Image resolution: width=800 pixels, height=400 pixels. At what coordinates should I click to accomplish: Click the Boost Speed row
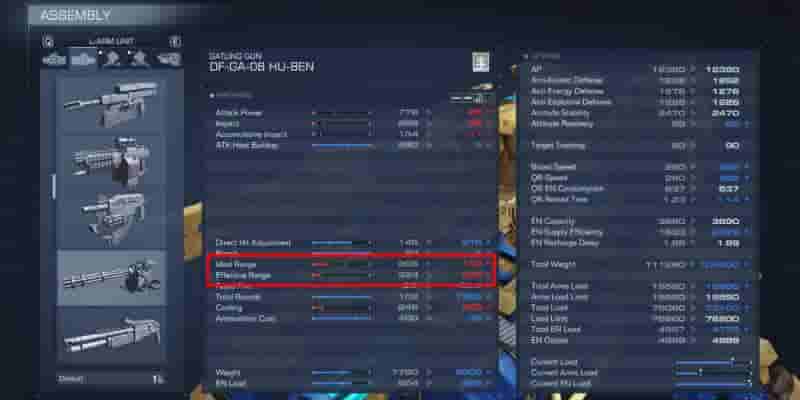coord(641,167)
